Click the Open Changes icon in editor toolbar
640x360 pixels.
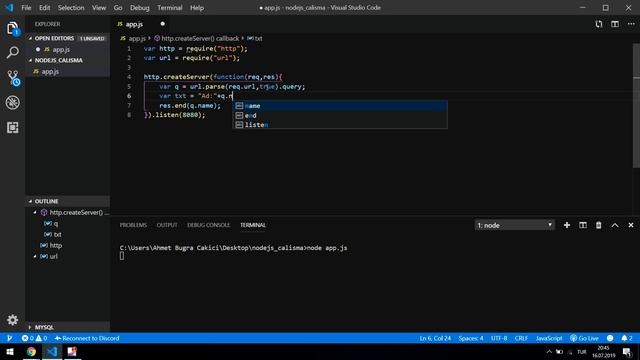599,24
